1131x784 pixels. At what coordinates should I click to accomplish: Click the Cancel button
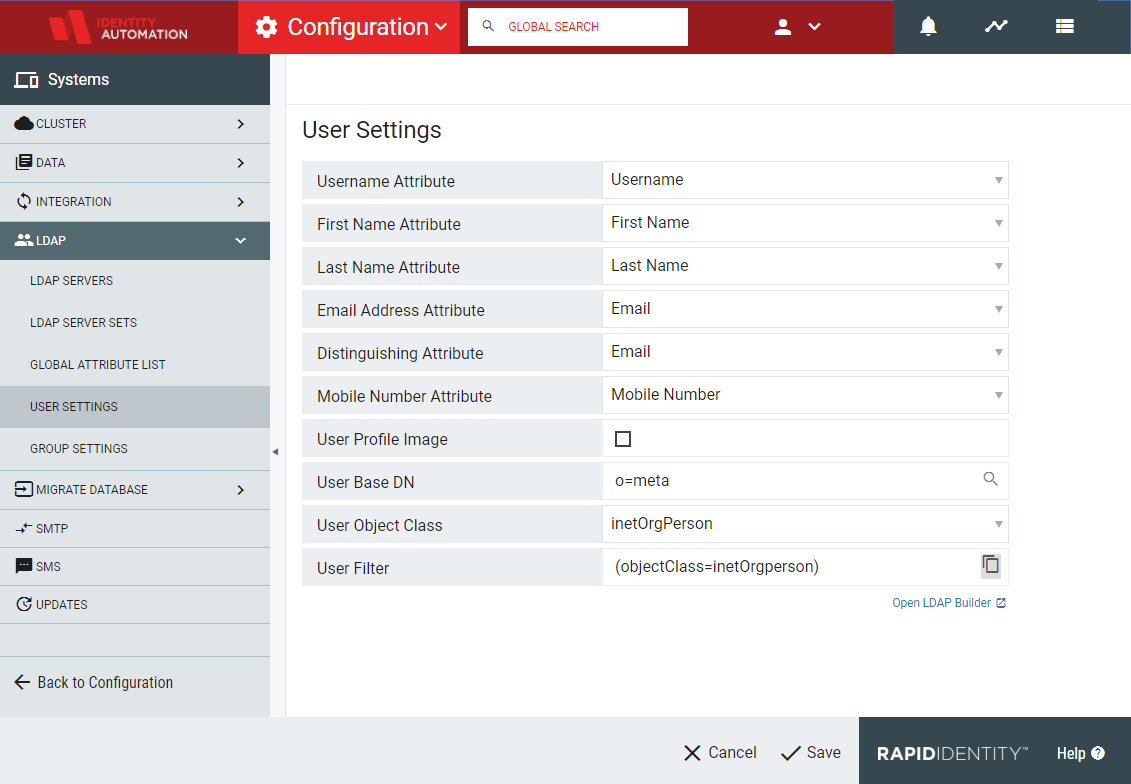click(x=720, y=752)
